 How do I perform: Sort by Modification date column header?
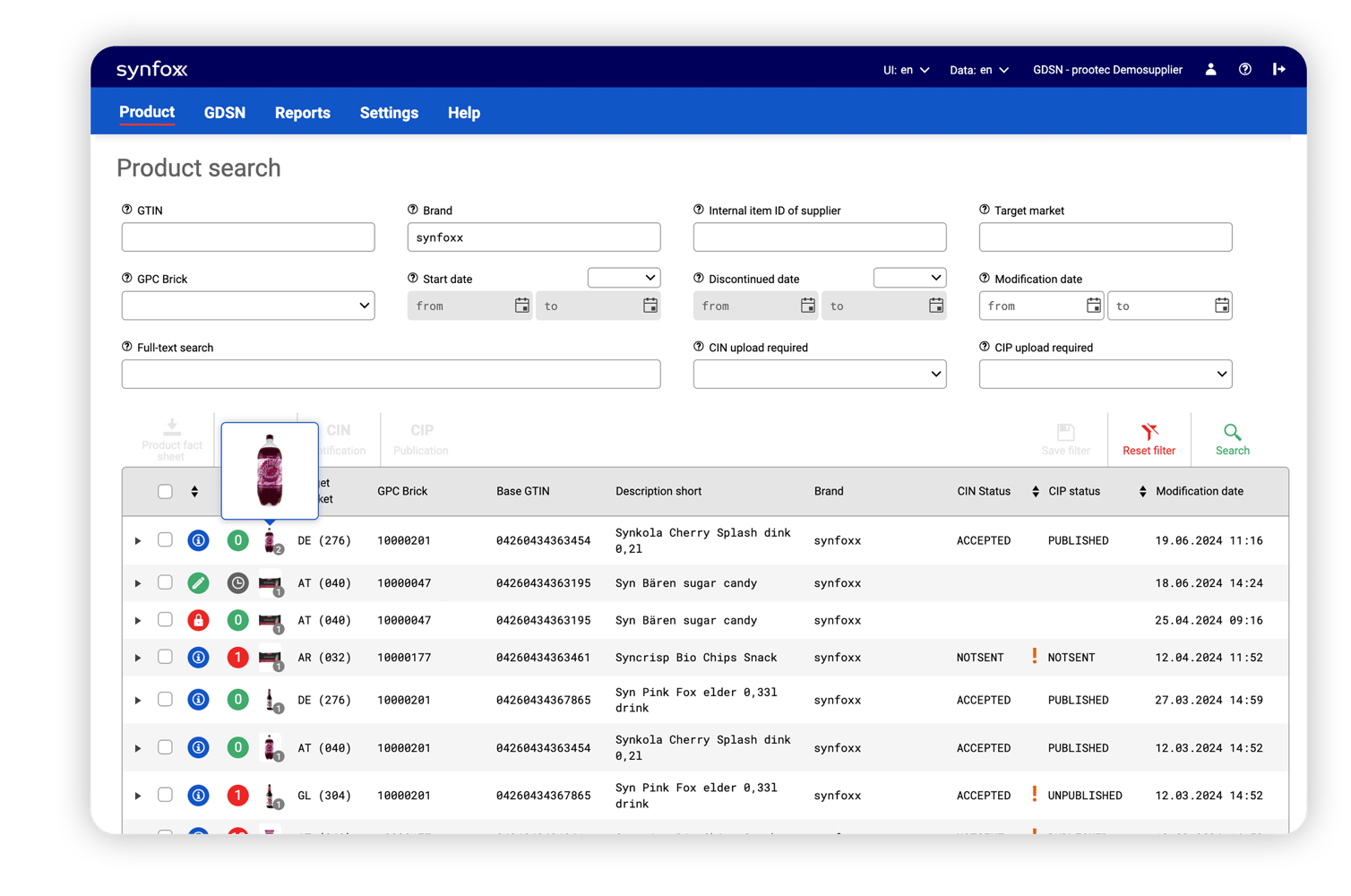coord(1199,491)
